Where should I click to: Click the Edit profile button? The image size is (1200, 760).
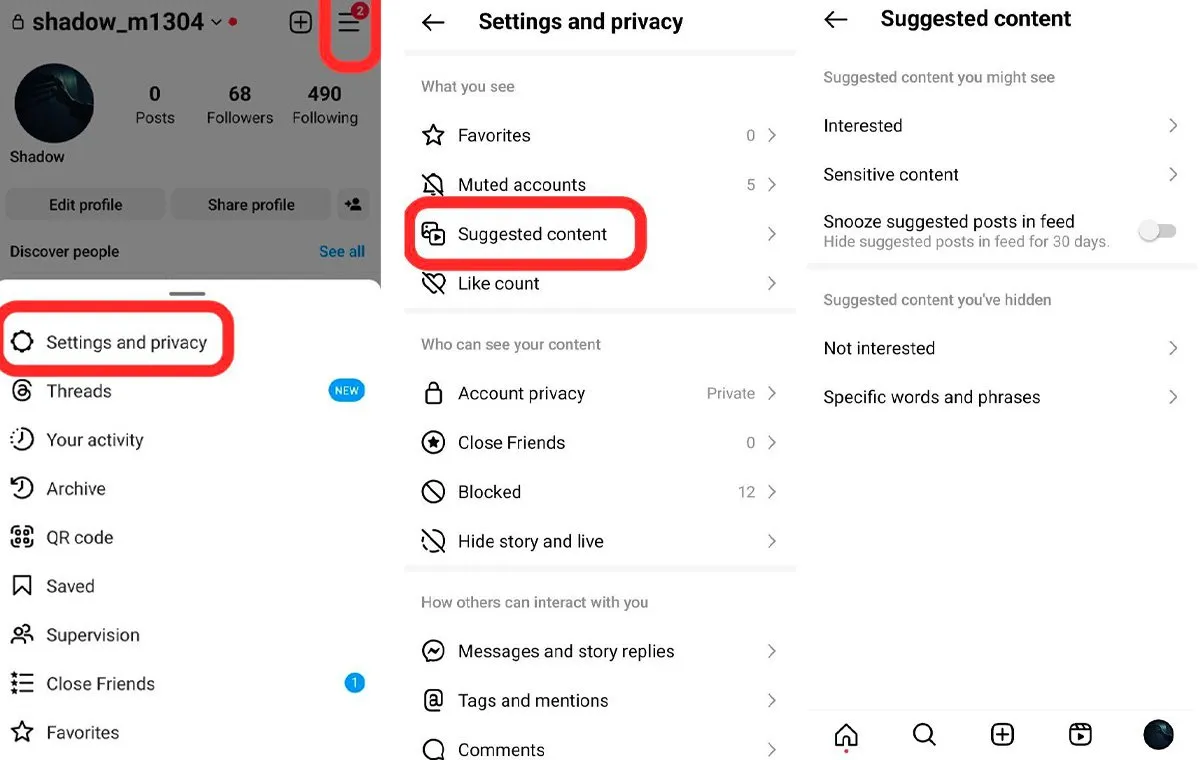85,205
